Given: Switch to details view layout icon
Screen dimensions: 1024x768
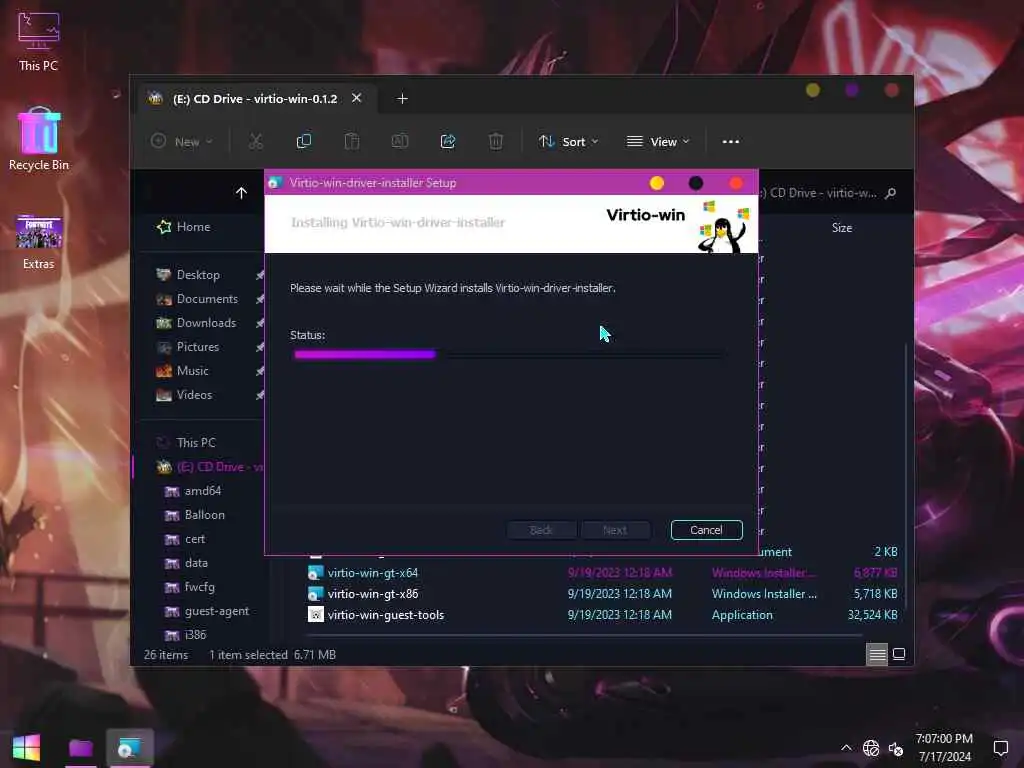Looking at the screenshot, I should coord(877,654).
